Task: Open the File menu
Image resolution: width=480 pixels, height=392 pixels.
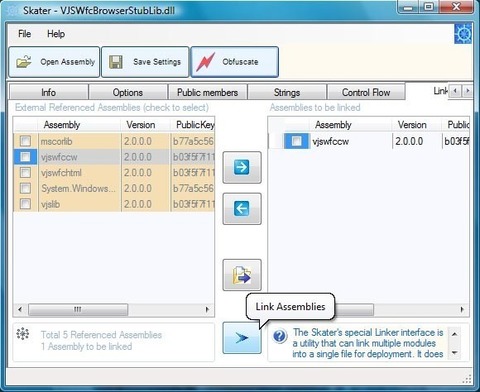Action: pyautogui.click(x=25, y=34)
